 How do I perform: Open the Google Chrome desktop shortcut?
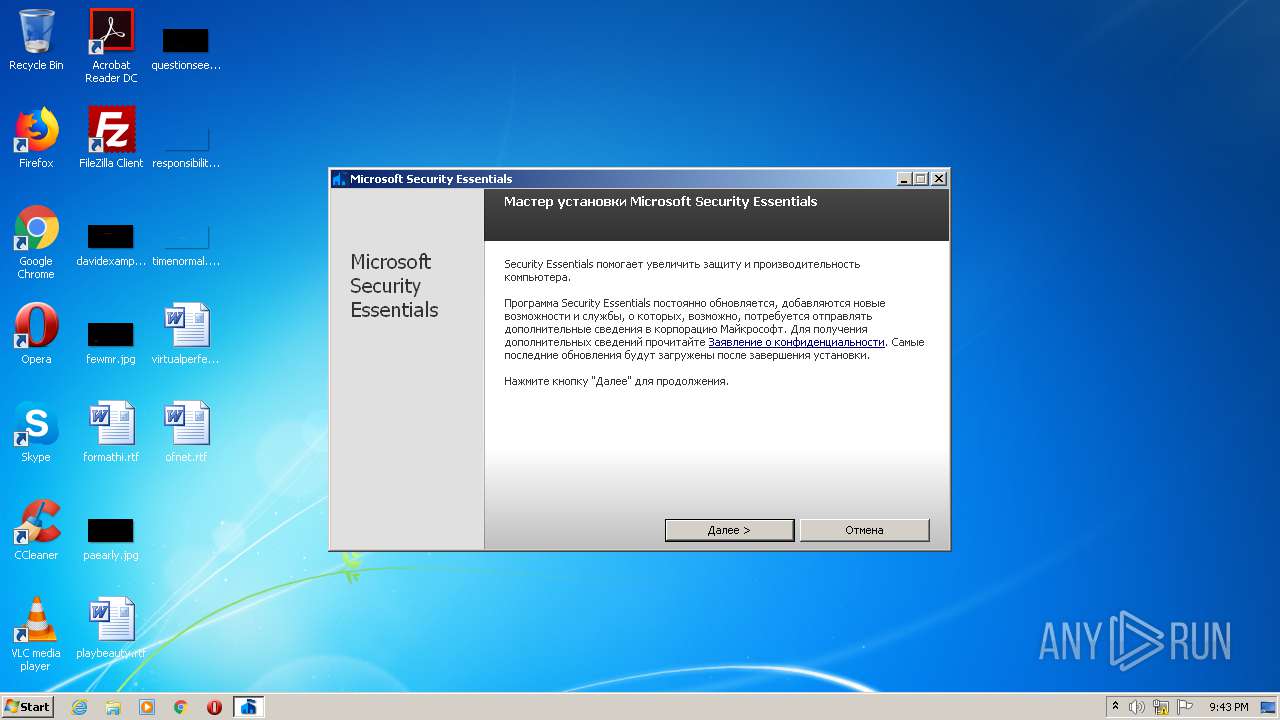coord(36,242)
